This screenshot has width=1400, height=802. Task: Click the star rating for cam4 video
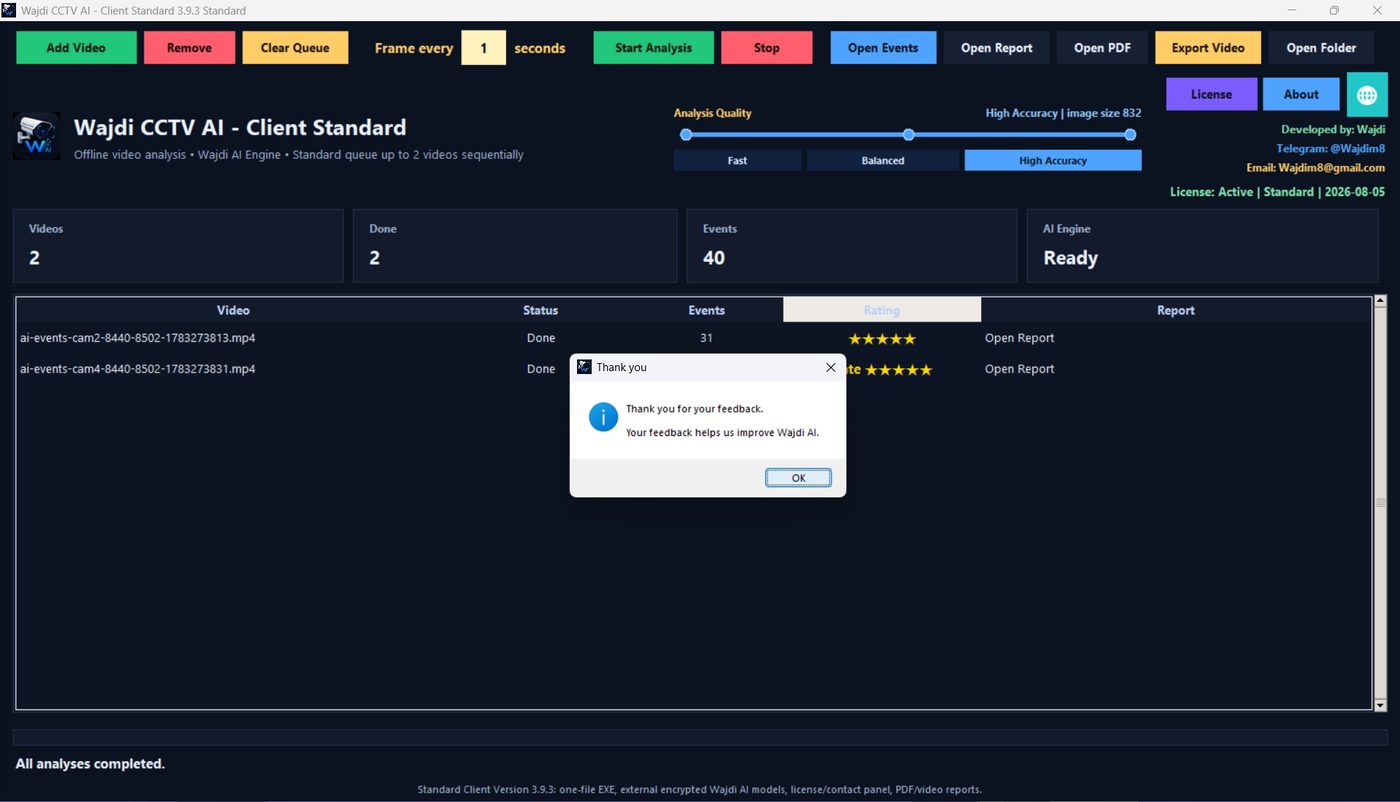coord(898,370)
